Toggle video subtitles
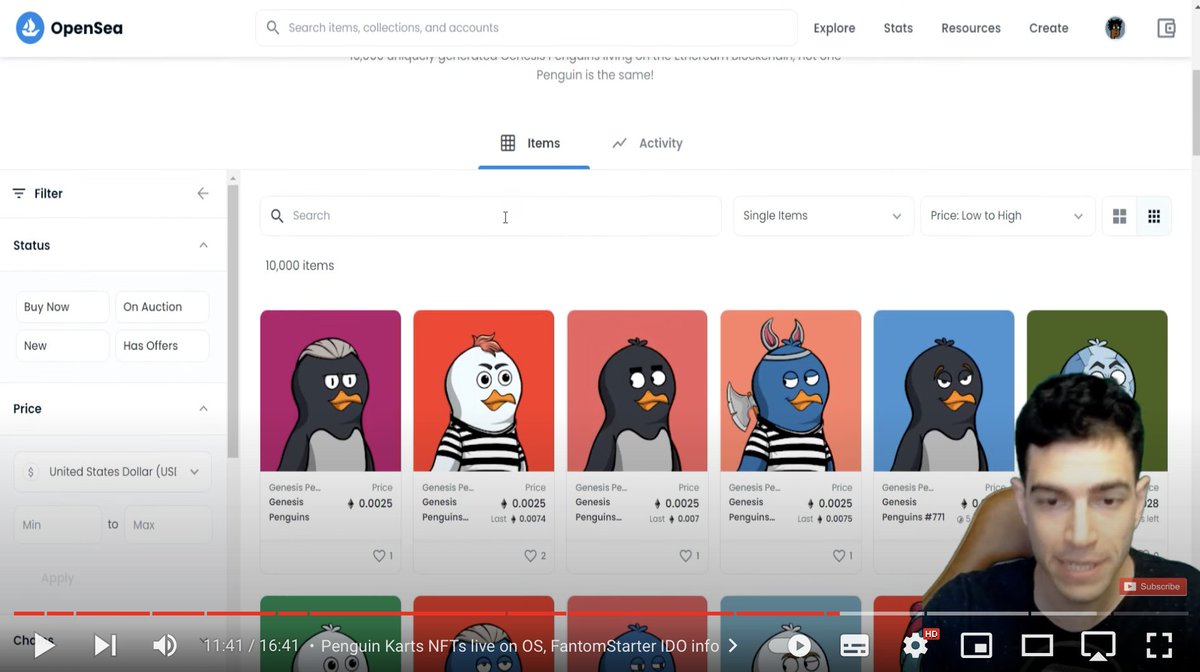Viewport: 1200px width, 672px height. point(854,646)
